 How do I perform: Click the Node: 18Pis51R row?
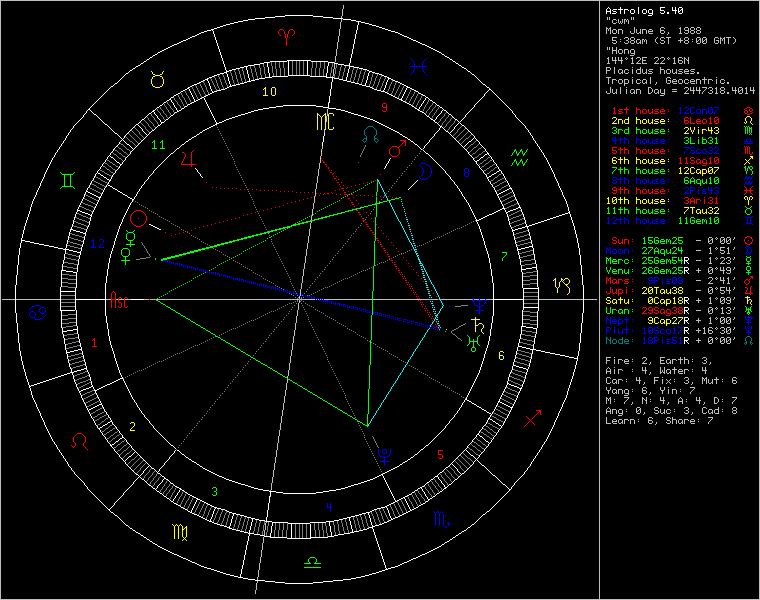click(x=679, y=341)
